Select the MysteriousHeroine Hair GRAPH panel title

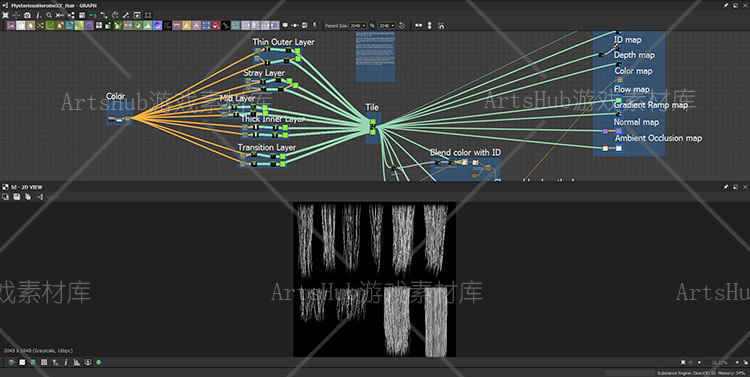coord(54,5)
